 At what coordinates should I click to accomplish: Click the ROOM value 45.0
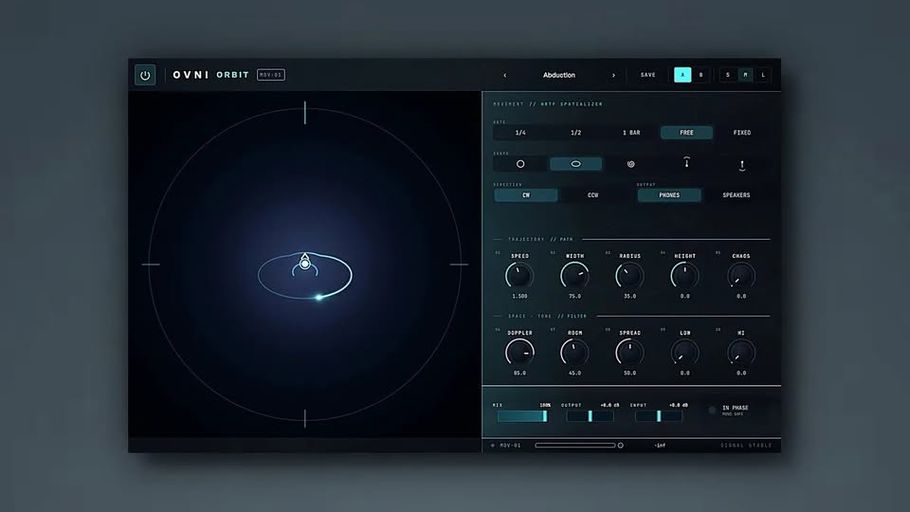(575, 373)
